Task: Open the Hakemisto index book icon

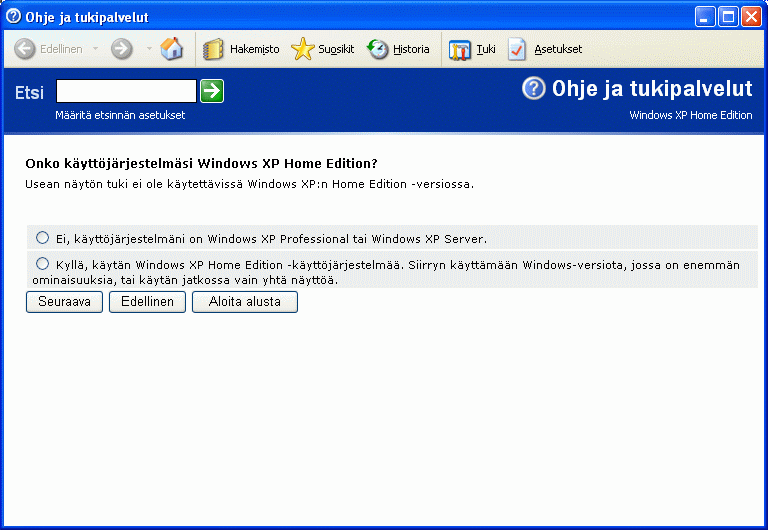Action: coord(213,49)
